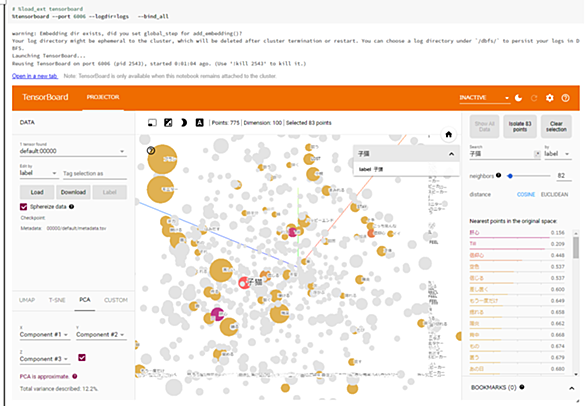This screenshot has height=406, width=586.
Task: Adjust the neighbors slider handle
Action: click(510, 176)
